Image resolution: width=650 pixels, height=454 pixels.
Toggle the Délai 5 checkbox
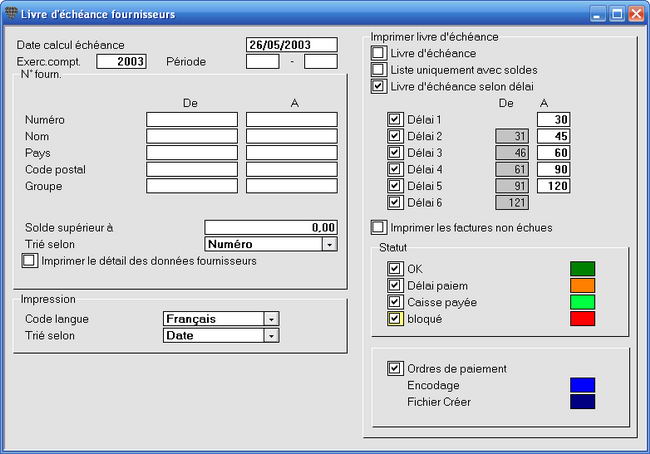tap(395, 186)
